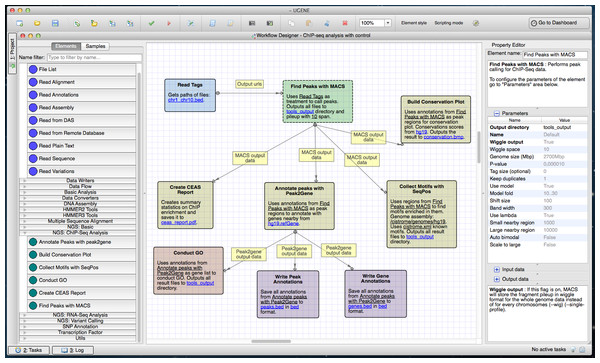
Task: Click the icon right of Scripting mode
Action: 476,23
